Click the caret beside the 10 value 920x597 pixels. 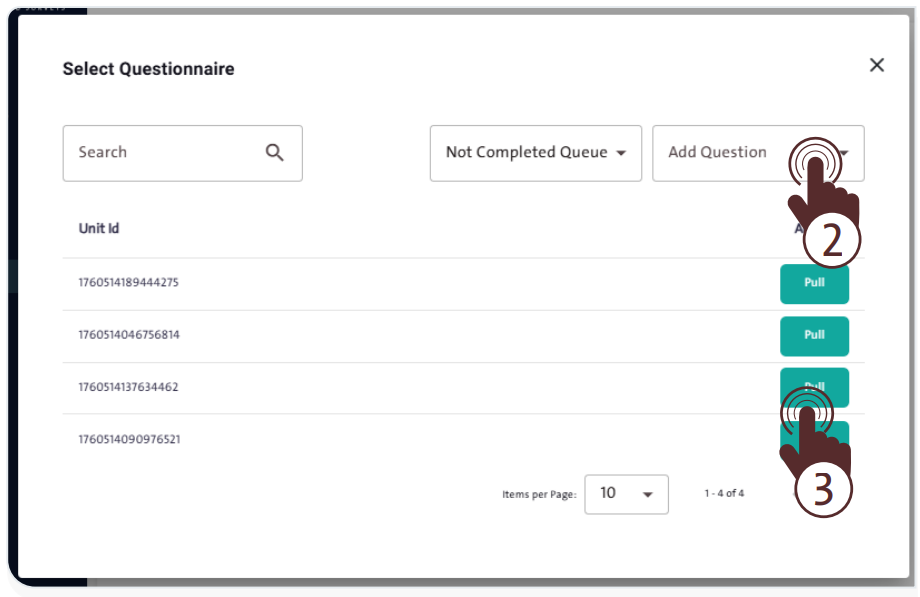pos(647,495)
